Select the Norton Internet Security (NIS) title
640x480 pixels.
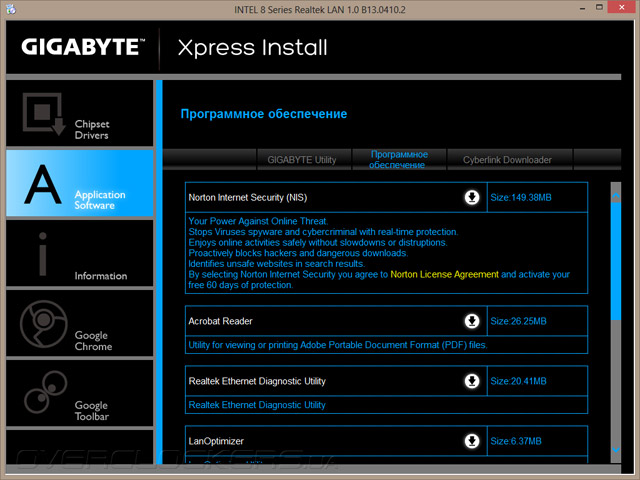(248, 198)
